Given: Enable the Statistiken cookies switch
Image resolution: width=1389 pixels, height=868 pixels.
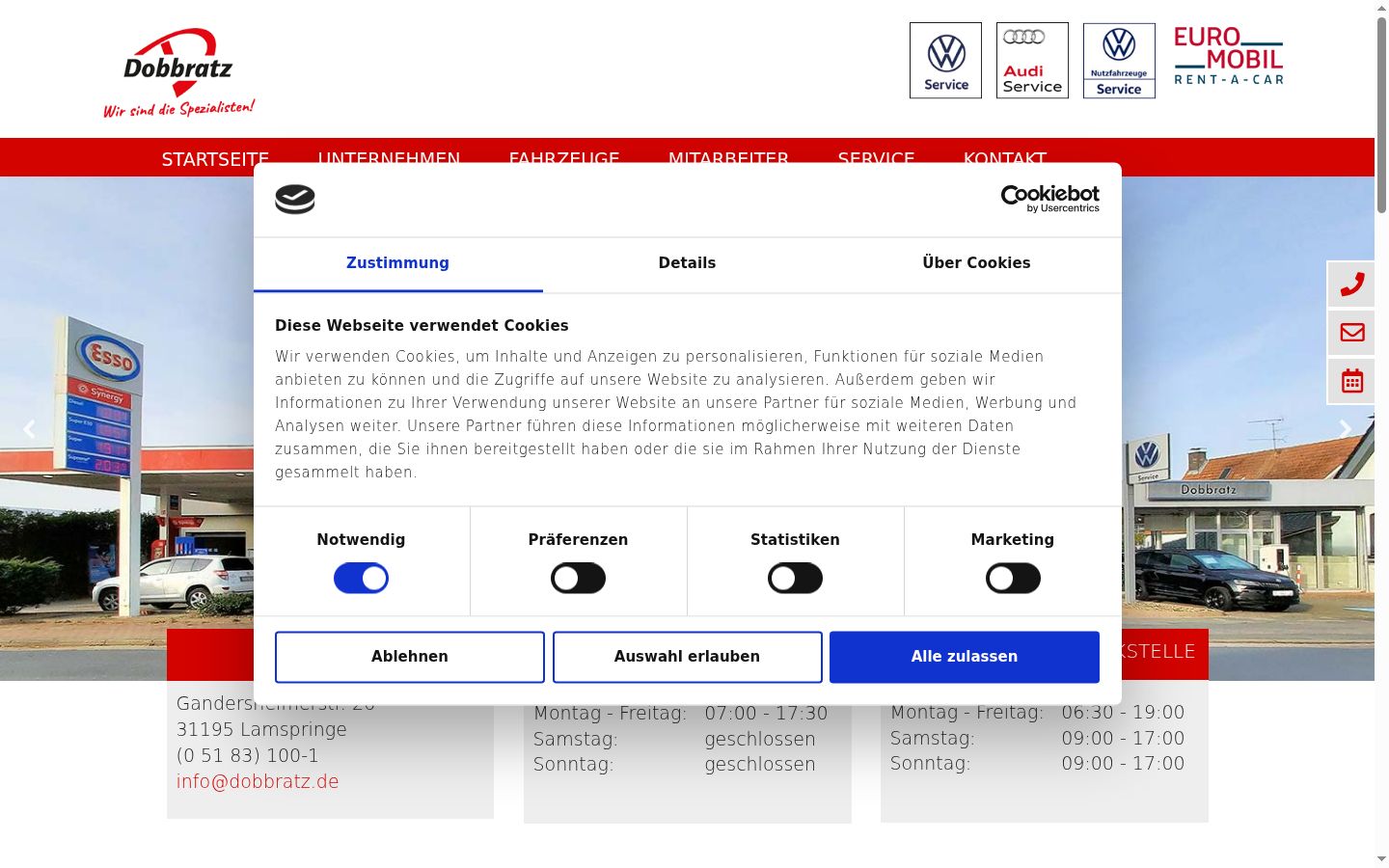Looking at the screenshot, I should tap(795, 579).
